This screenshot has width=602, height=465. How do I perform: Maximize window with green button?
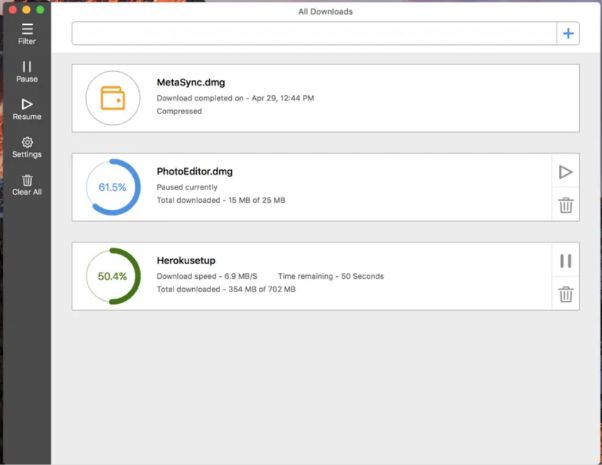click(40, 10)
